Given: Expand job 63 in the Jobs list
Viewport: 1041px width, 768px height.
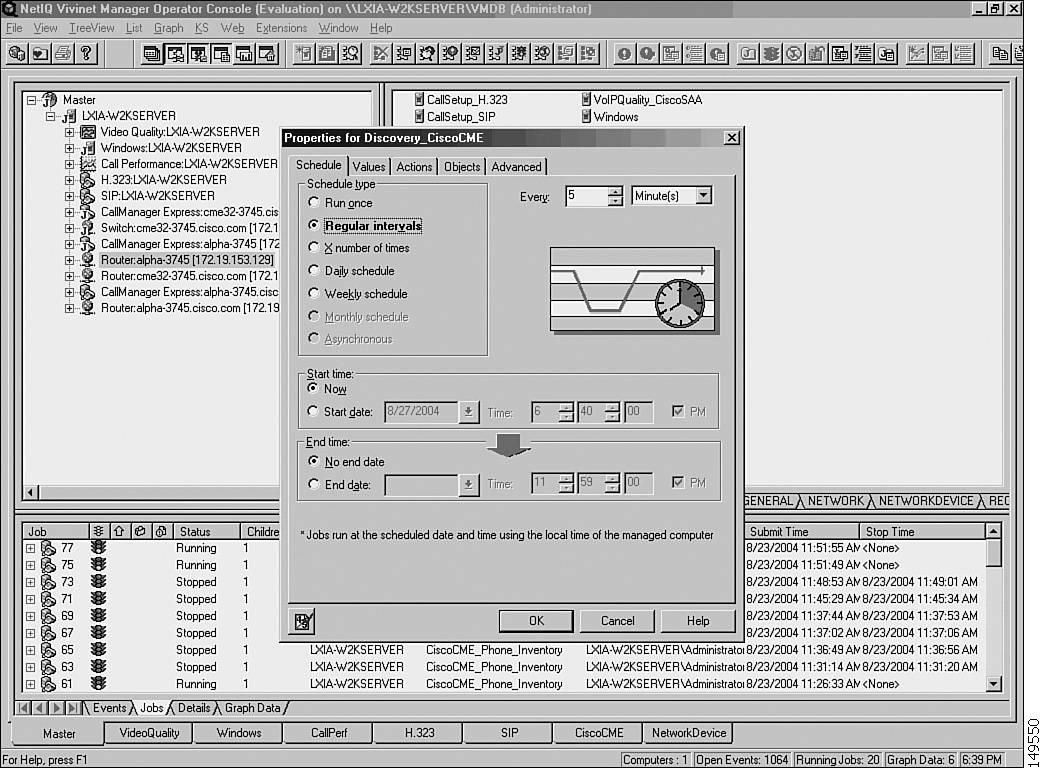Looking at the screenshot, I should coord(31,666).
